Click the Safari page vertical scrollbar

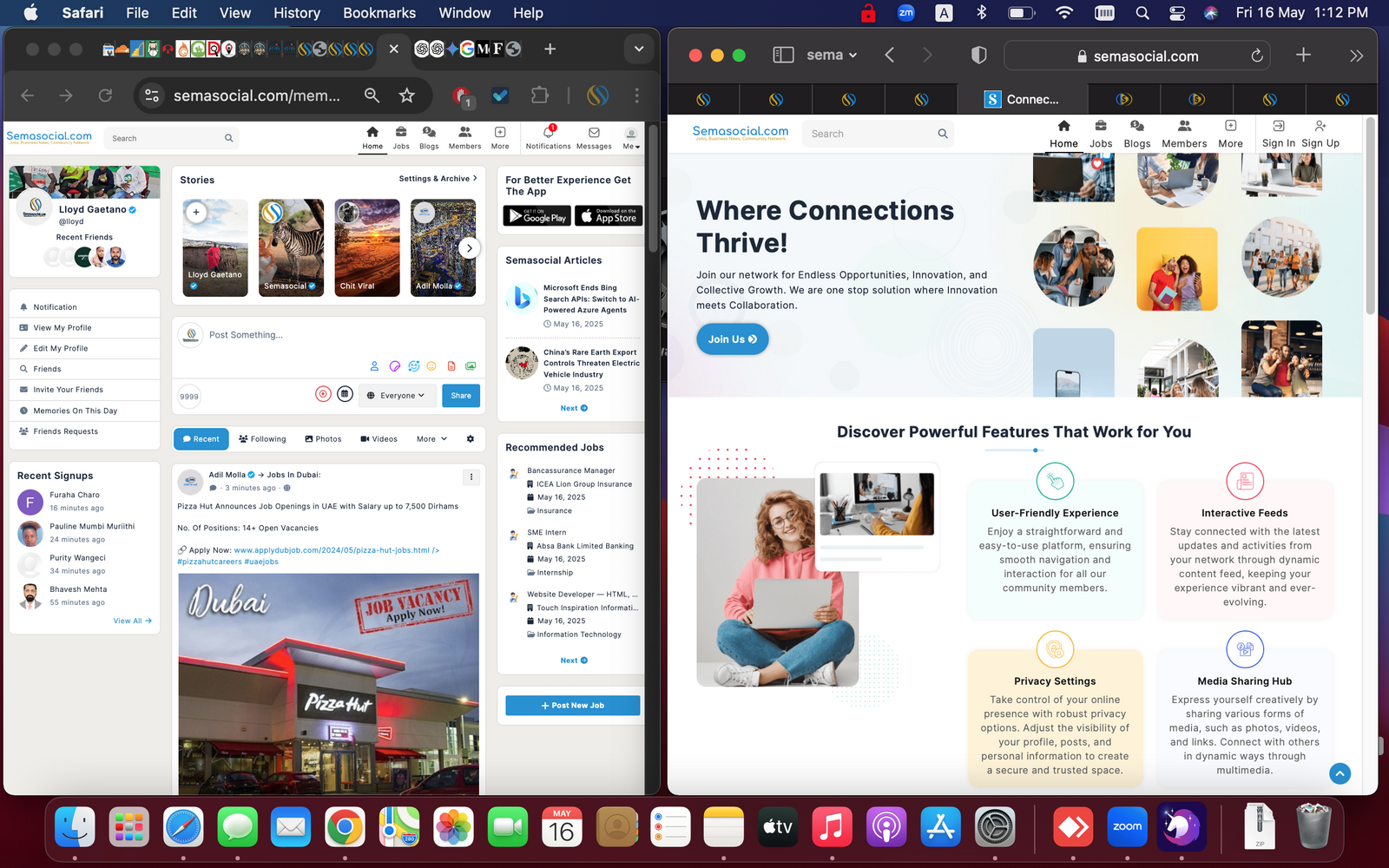pos(1371,217)
